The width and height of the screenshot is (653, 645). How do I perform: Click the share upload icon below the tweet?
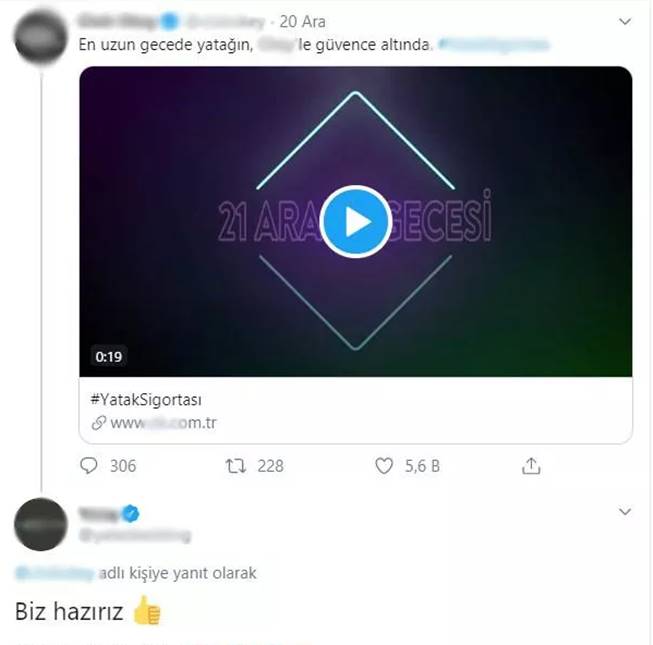click(x=531, y=466)
